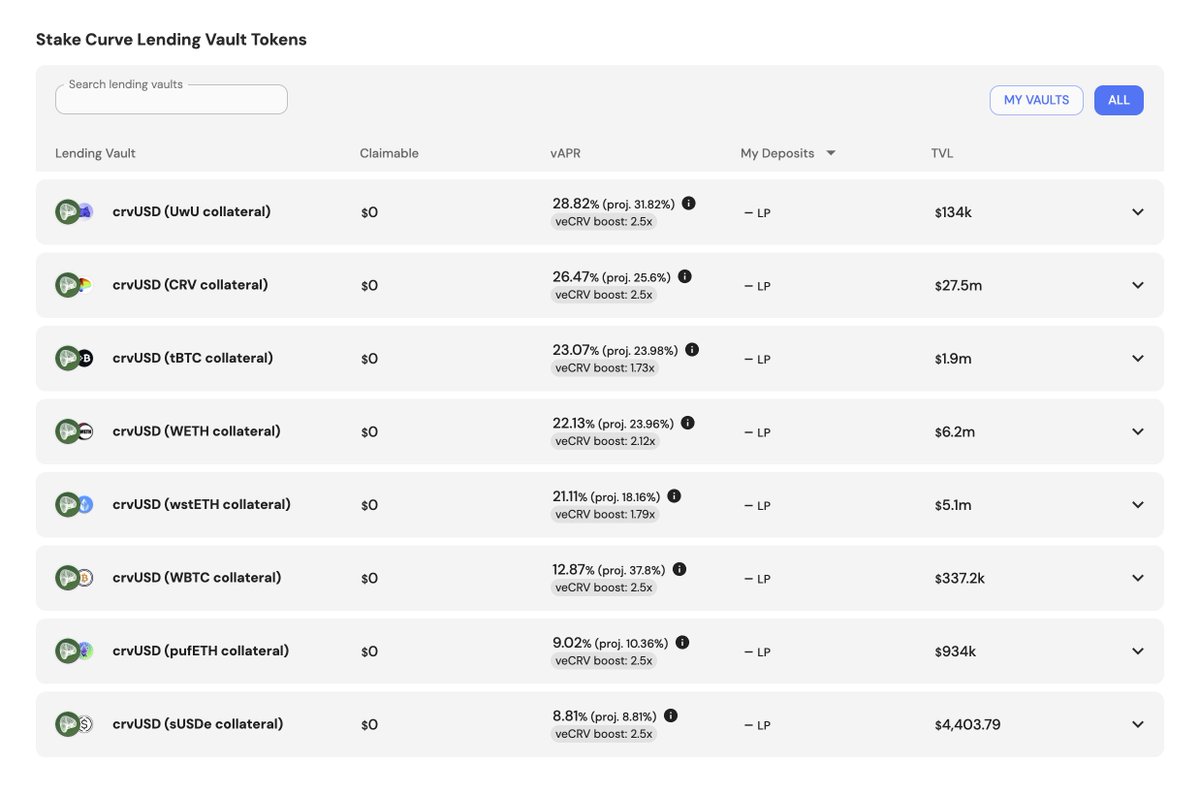Click the $6.2m TVL value
Viewport: 1200px width, 794px height.
tap(955, 432)
